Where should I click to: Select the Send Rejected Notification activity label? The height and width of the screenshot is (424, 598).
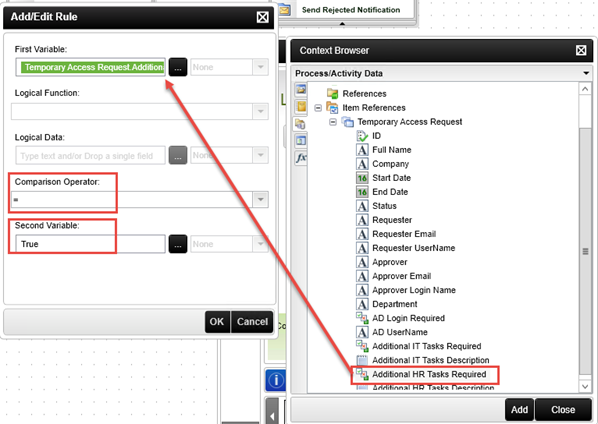pyautogui.click(x=351, y=10)
